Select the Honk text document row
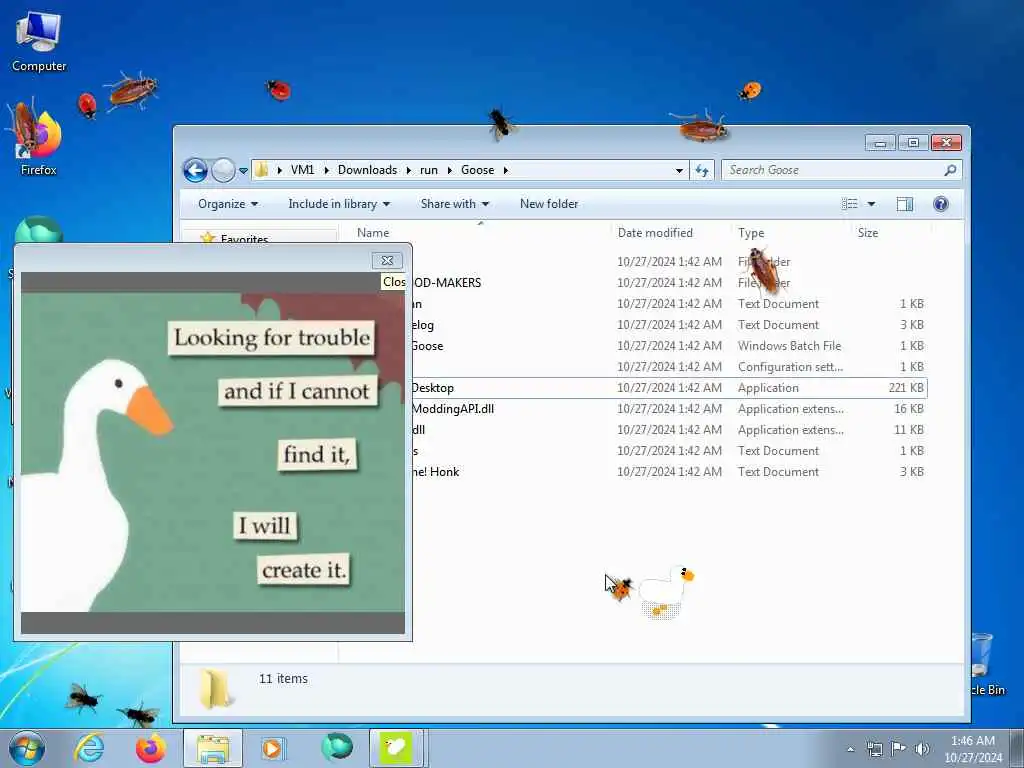Viewport: 1024px width, 768px height. [669, 472]
